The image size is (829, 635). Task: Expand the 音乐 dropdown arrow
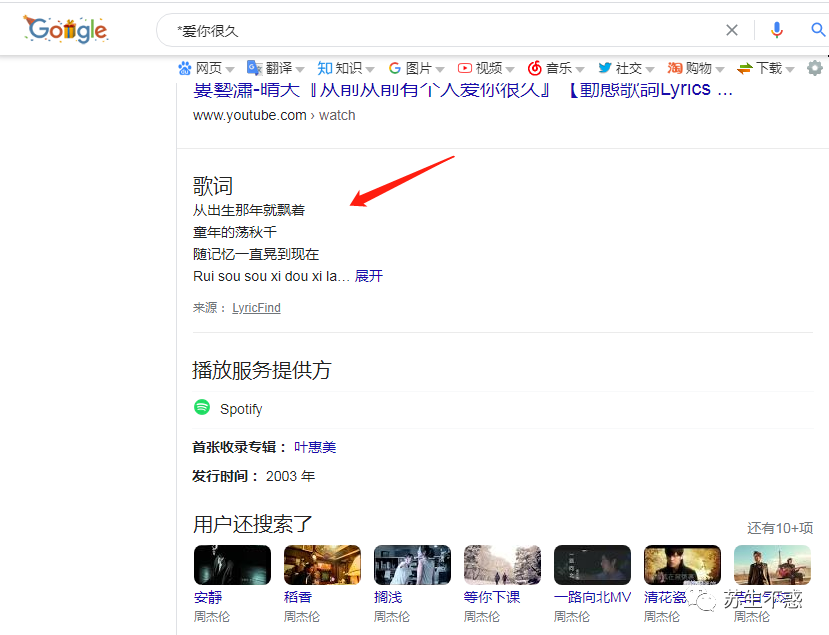[x=581, y=69]
